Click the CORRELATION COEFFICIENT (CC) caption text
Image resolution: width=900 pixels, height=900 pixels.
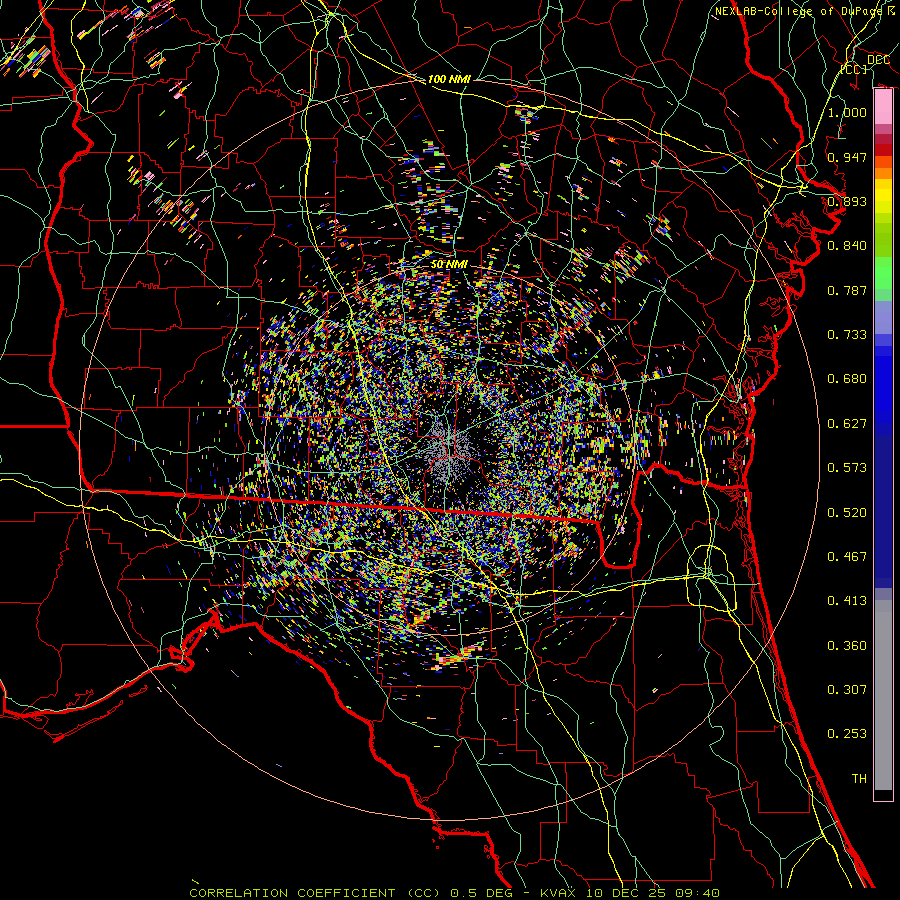(x=315, y=893)
